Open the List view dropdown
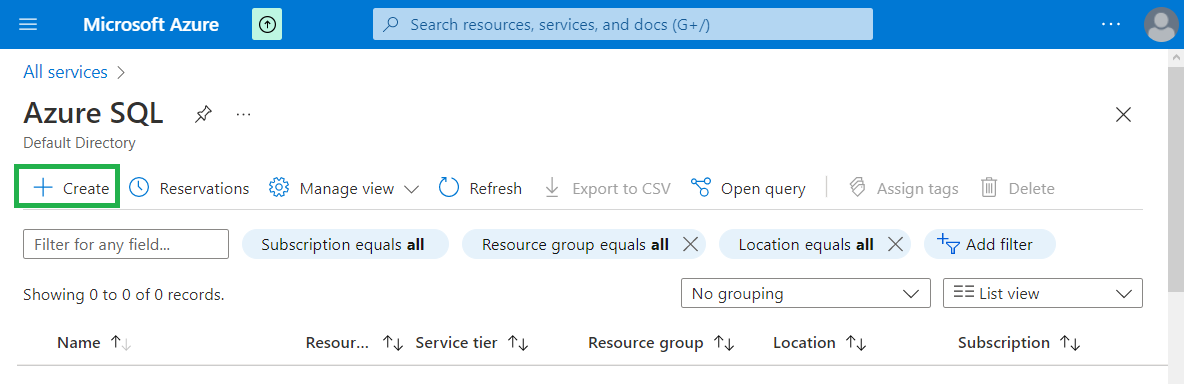Screen dimensions: 1184x384 pyautogui.click(x=1043, y=293)
